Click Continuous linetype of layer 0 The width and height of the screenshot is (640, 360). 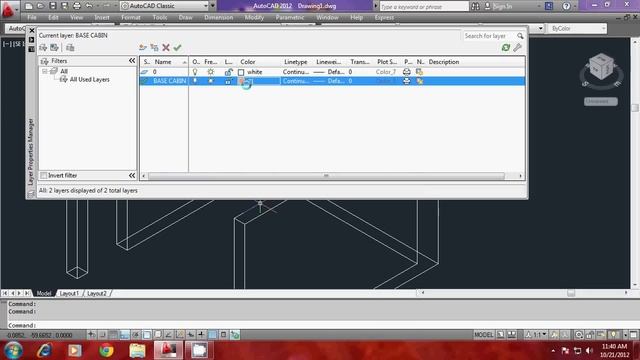(x=296, y=72)
